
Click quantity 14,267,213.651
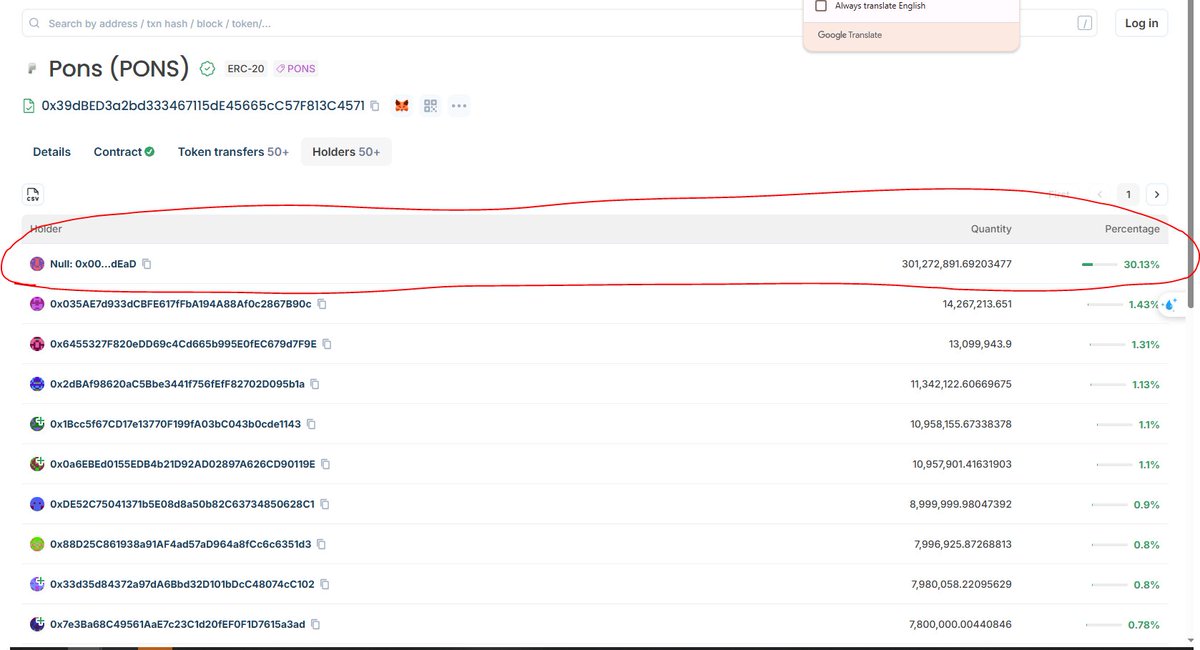coord(977,304)
